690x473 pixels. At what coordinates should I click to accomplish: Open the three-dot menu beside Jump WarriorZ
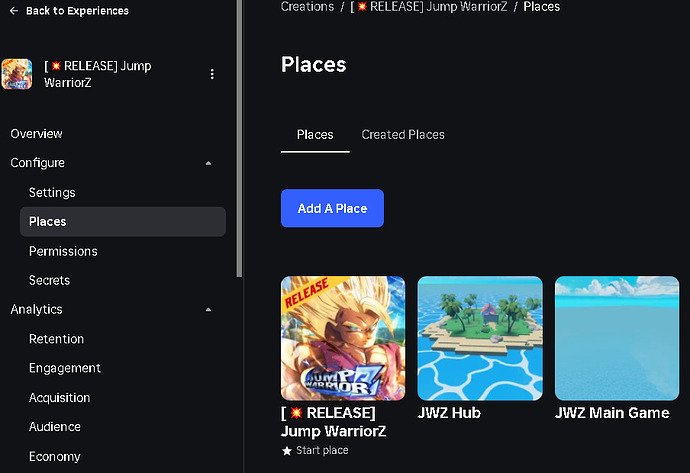pos(212,74)
